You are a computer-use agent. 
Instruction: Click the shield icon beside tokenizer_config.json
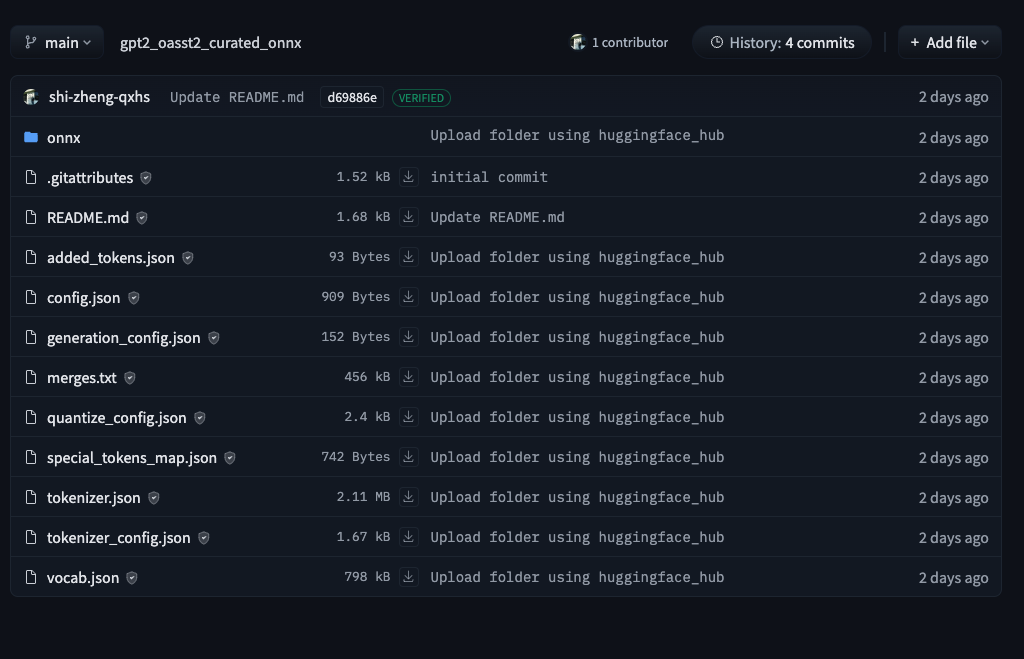(204, 538)
